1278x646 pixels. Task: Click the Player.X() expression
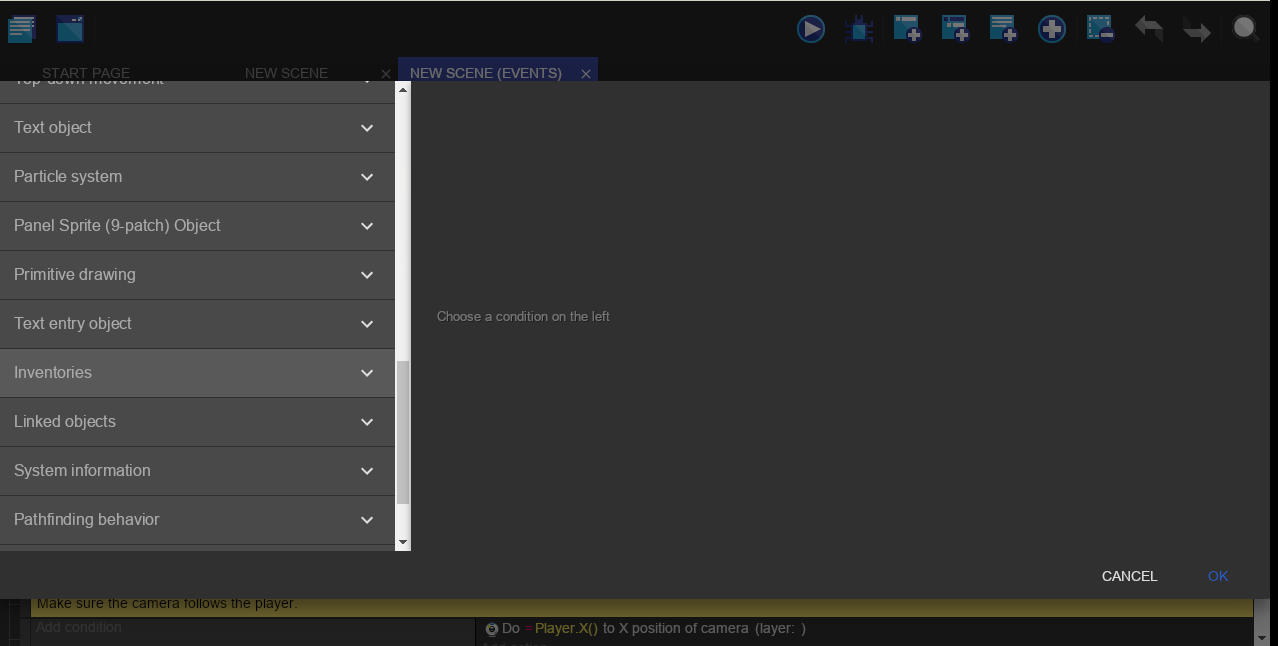pyautogui.click(x=566, y=628)
